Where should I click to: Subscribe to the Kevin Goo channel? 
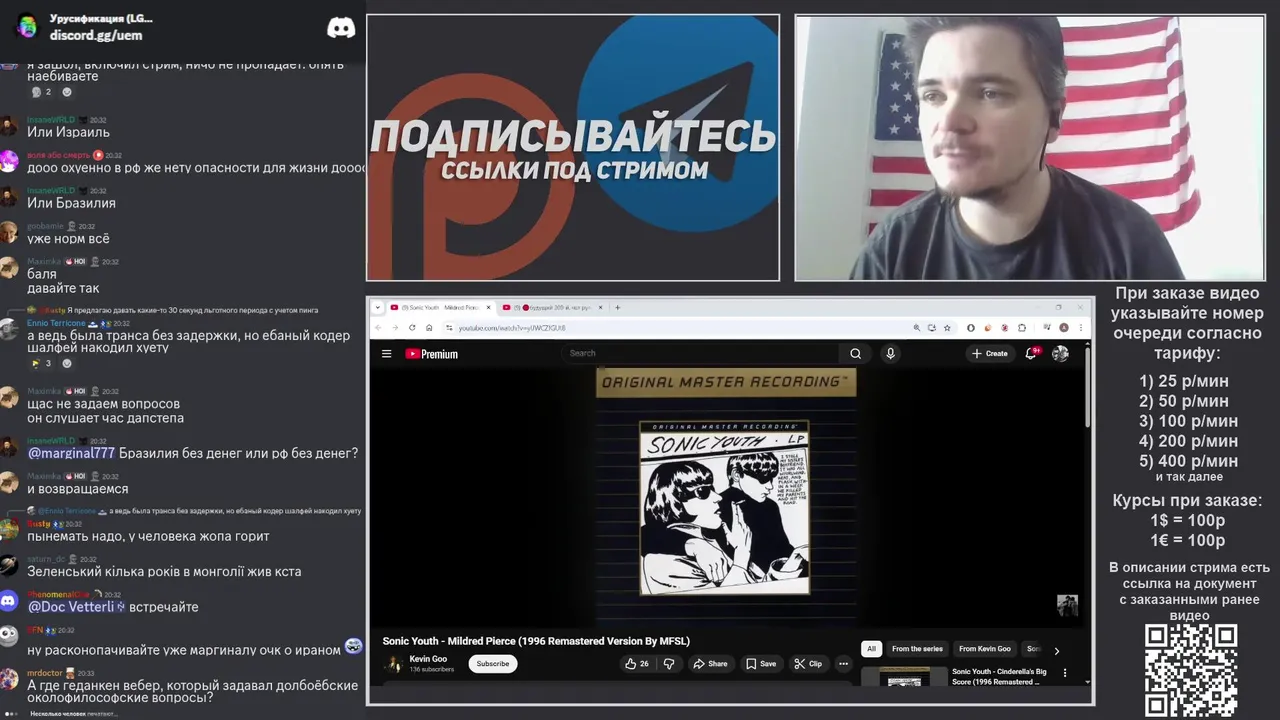(492, 663)
